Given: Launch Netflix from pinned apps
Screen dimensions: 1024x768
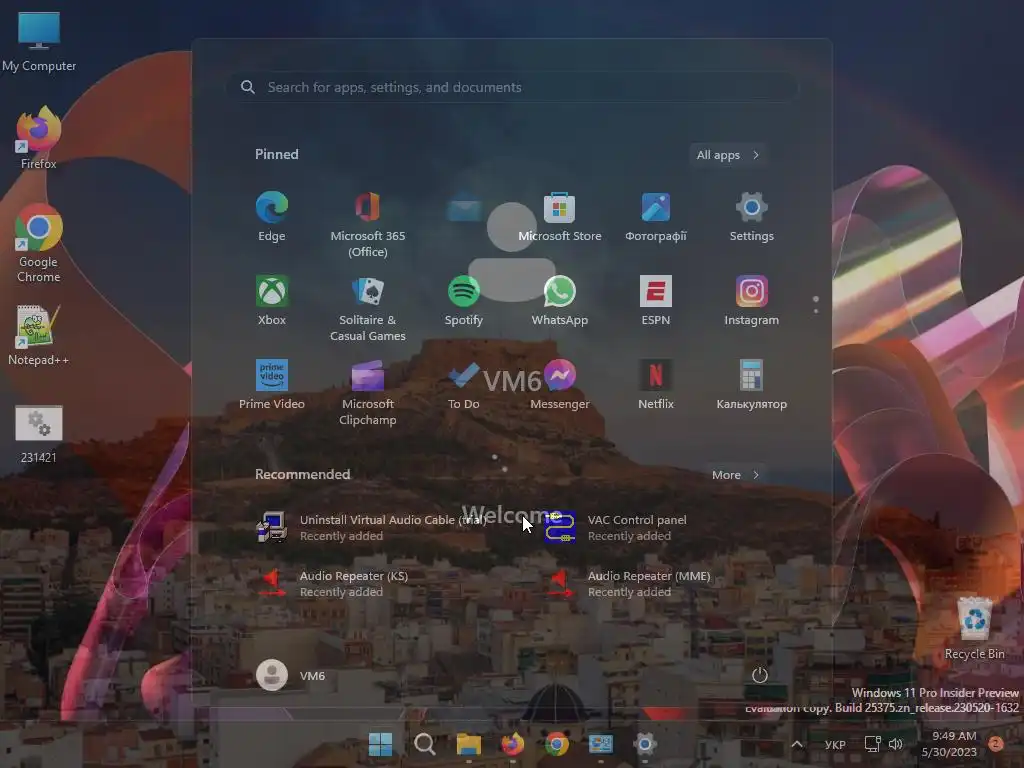Looking at the screenshot, I should pos(656,385).
